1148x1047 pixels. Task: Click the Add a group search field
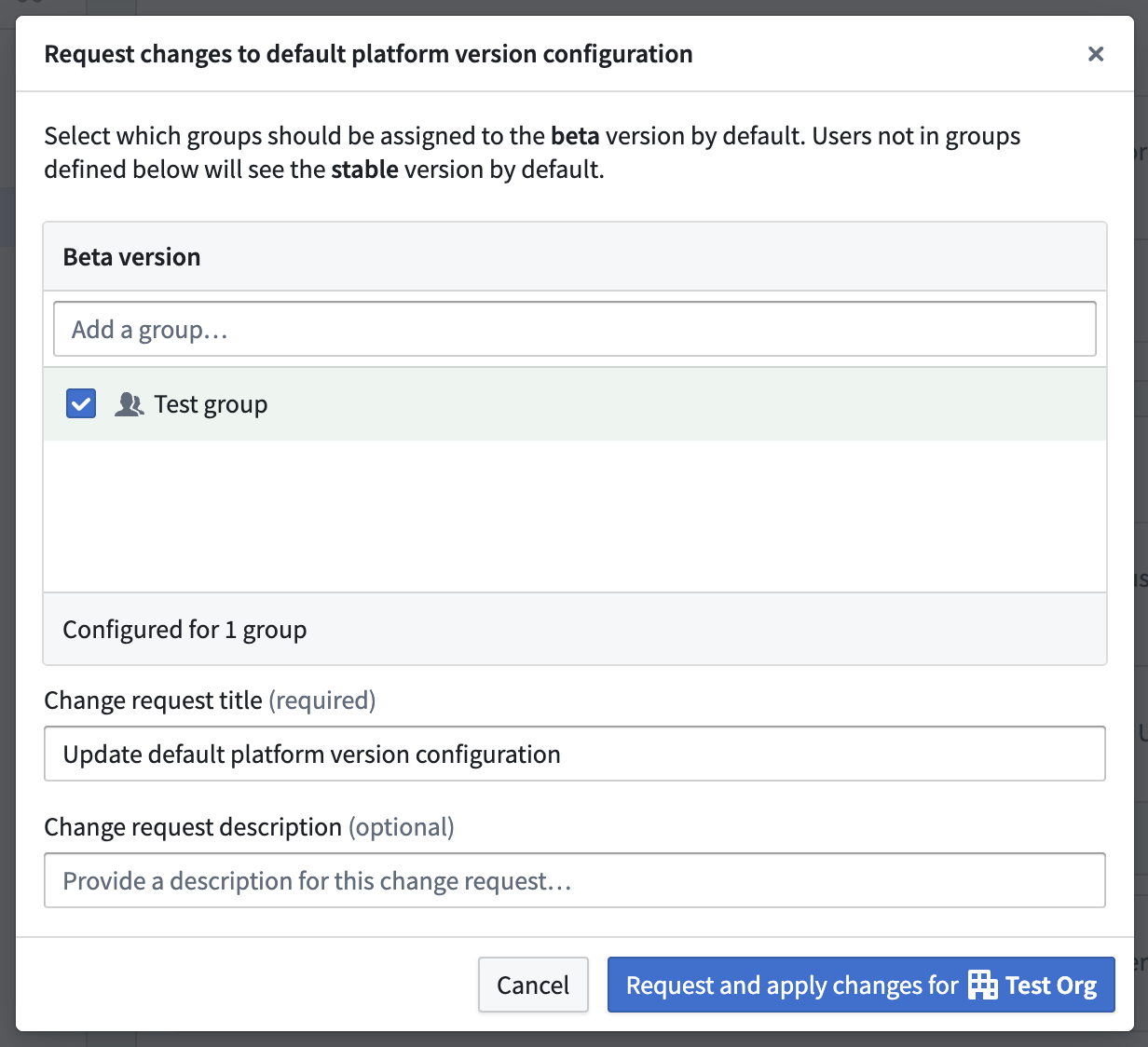[x=574, y=329]
